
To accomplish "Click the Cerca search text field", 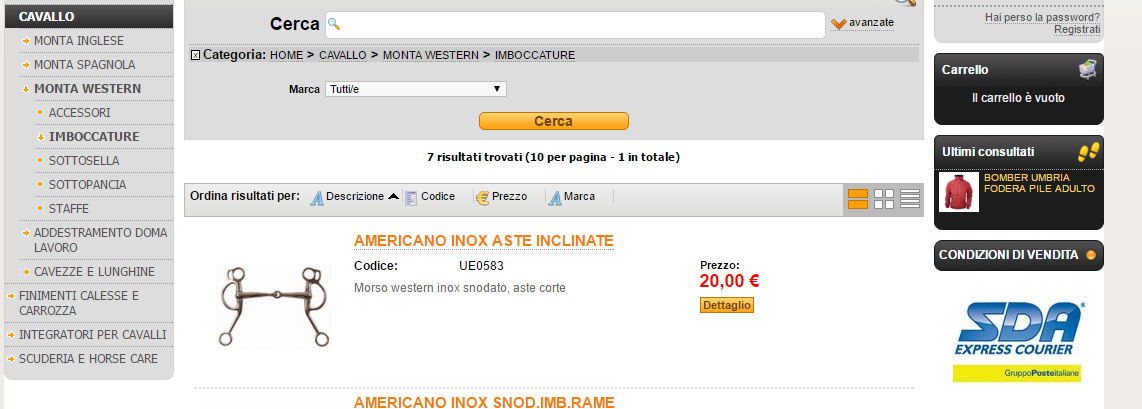I will 575,25.
